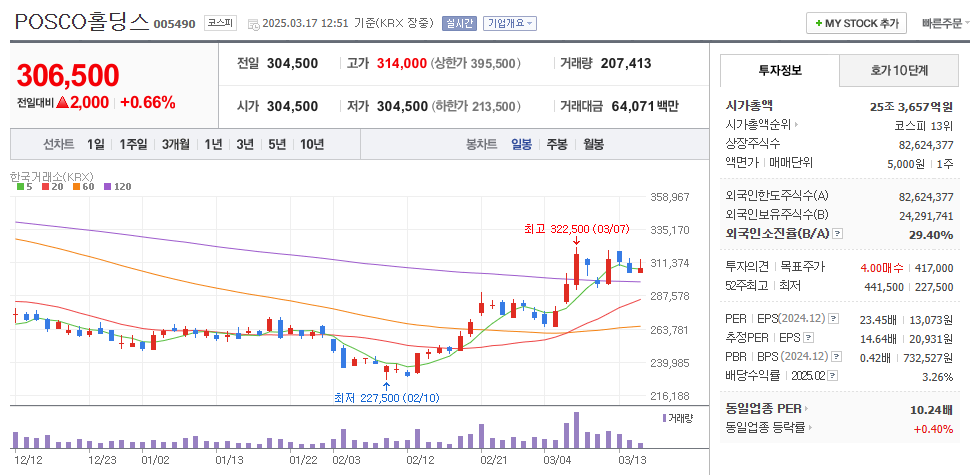Click the 실시간 real-time badge
Screen dimensions: 974x475
459,24
